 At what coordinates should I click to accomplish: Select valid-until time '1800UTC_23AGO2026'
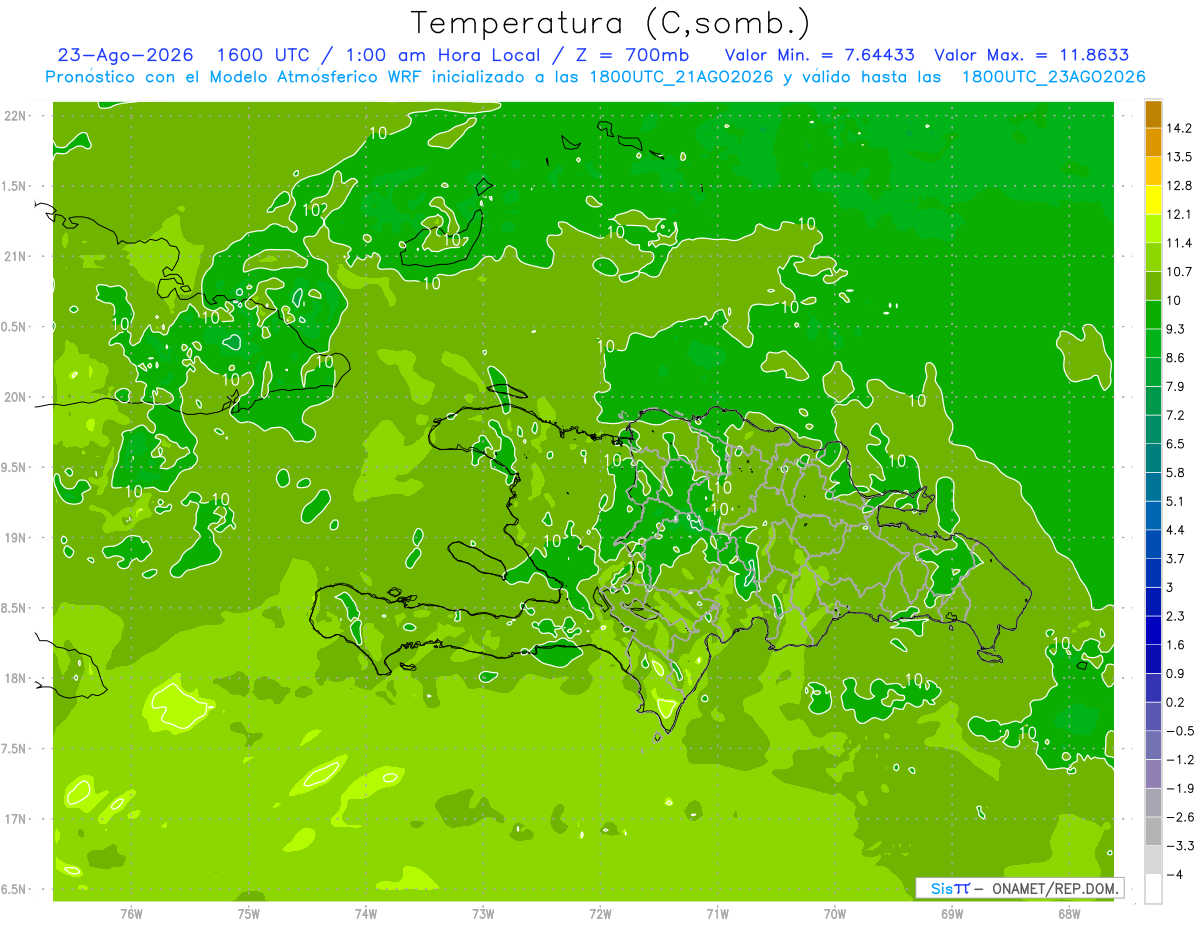coord(1053,77)
